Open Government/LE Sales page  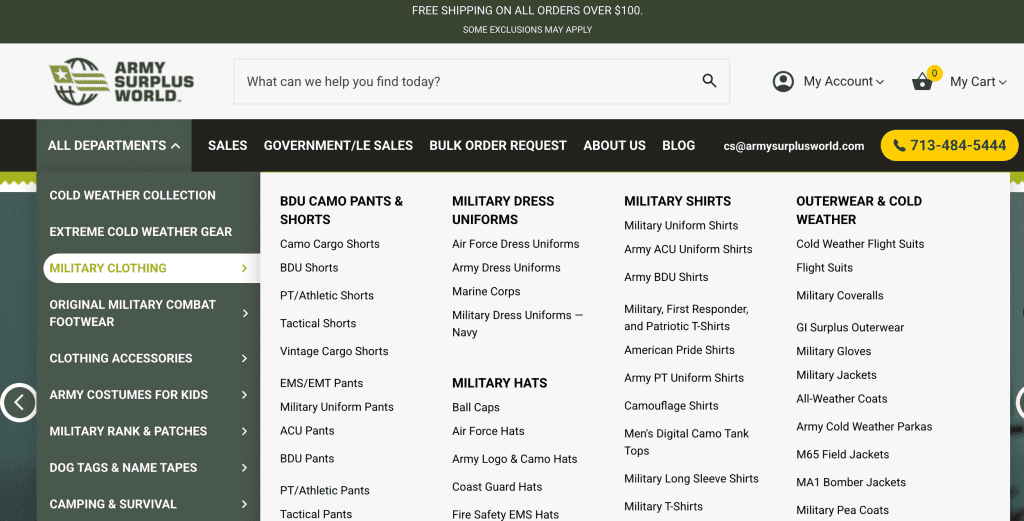(338, 146)
